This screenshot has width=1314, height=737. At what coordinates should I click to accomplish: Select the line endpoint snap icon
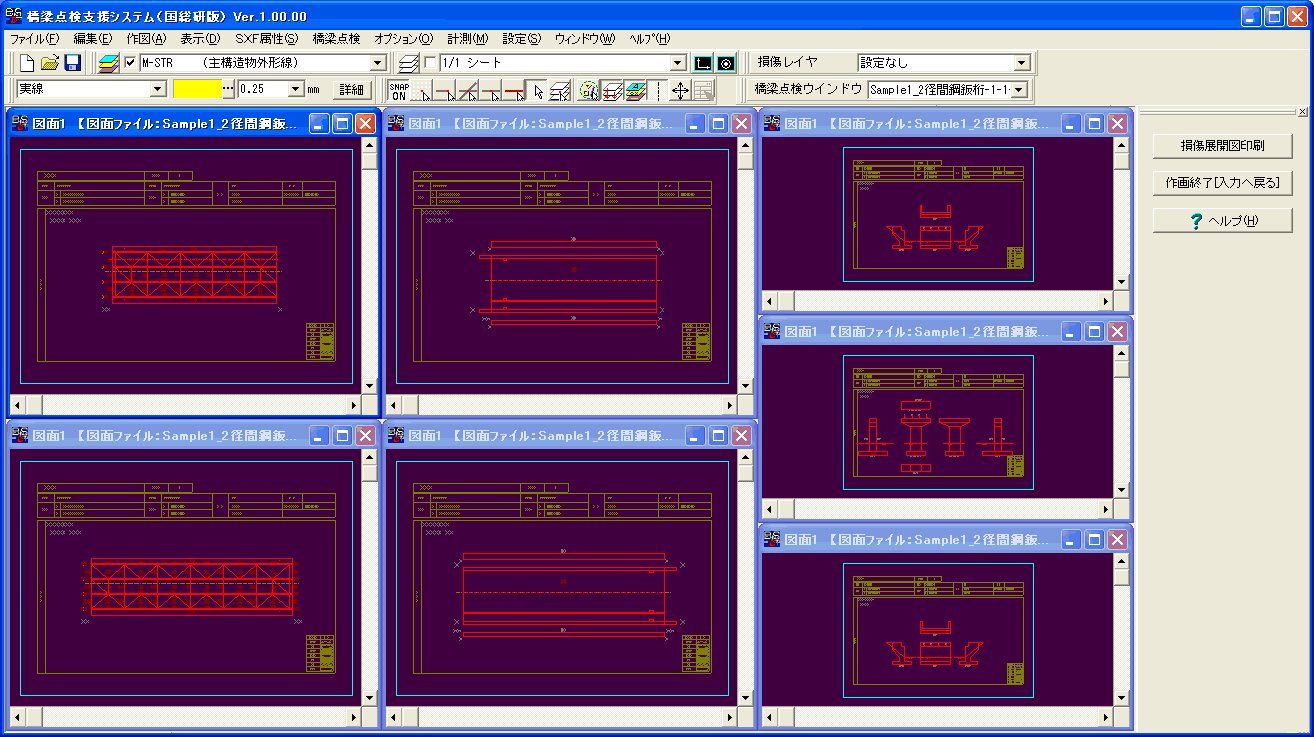445,90
